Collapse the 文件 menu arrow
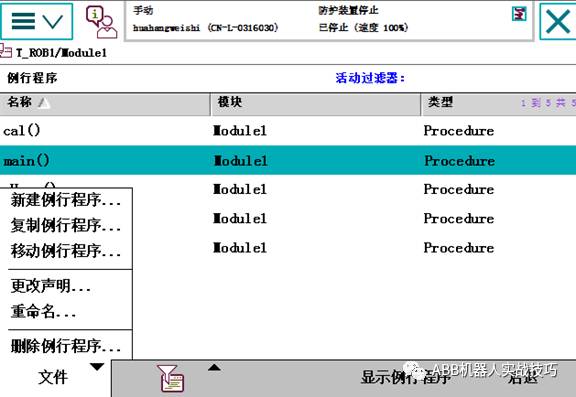Viewport: 576px width, 397px height. tap(97, 367)
